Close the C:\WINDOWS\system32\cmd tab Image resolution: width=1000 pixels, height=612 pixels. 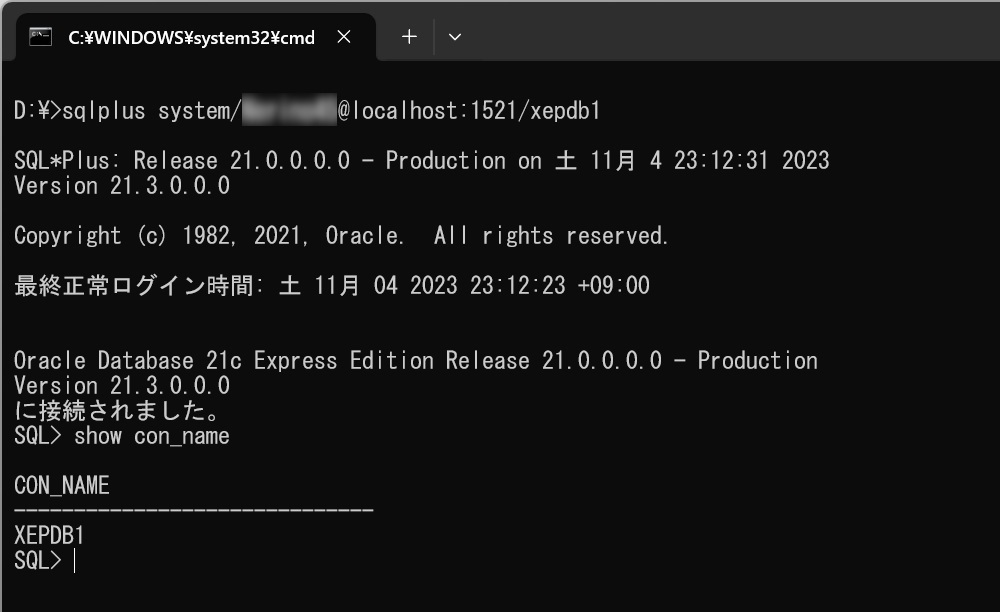point(343,36)
